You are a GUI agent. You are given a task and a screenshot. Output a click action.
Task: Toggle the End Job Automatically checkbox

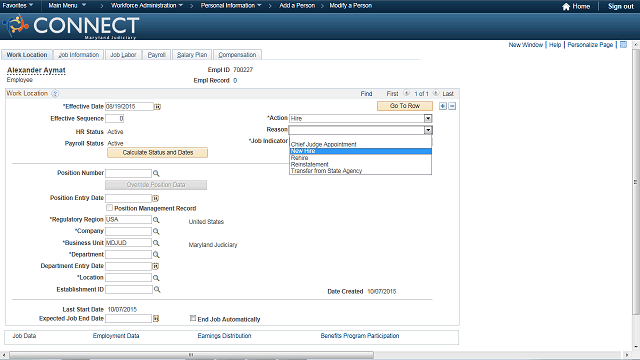coord(193,318)
